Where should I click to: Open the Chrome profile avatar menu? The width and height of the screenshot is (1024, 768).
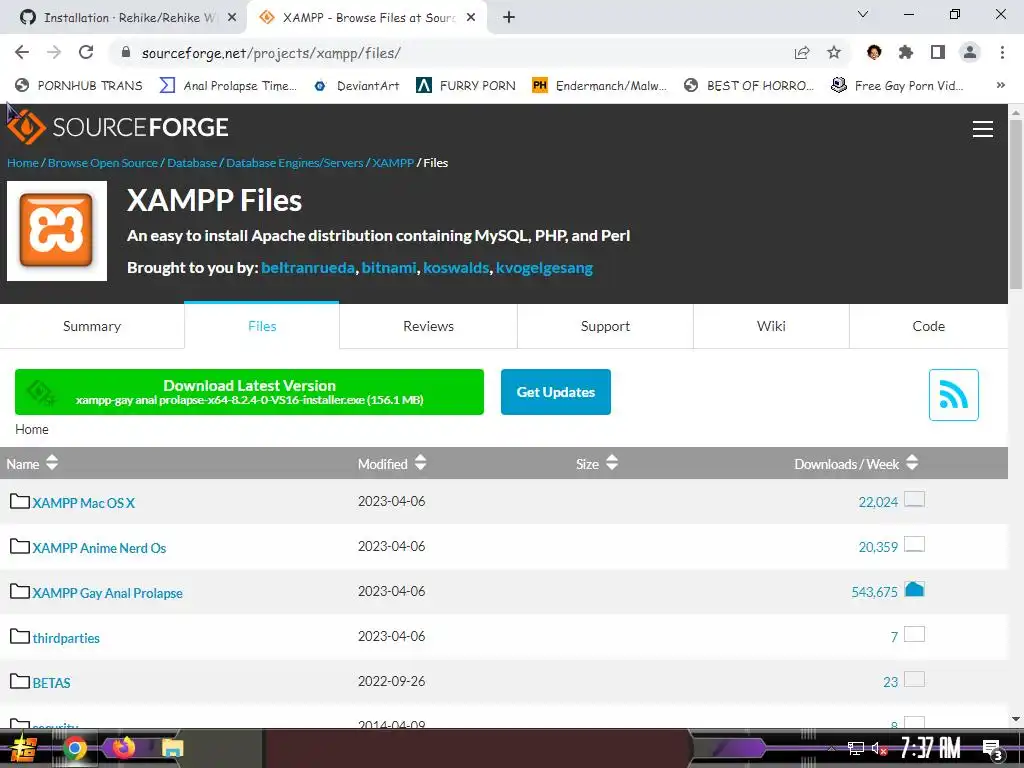[970, 52]
